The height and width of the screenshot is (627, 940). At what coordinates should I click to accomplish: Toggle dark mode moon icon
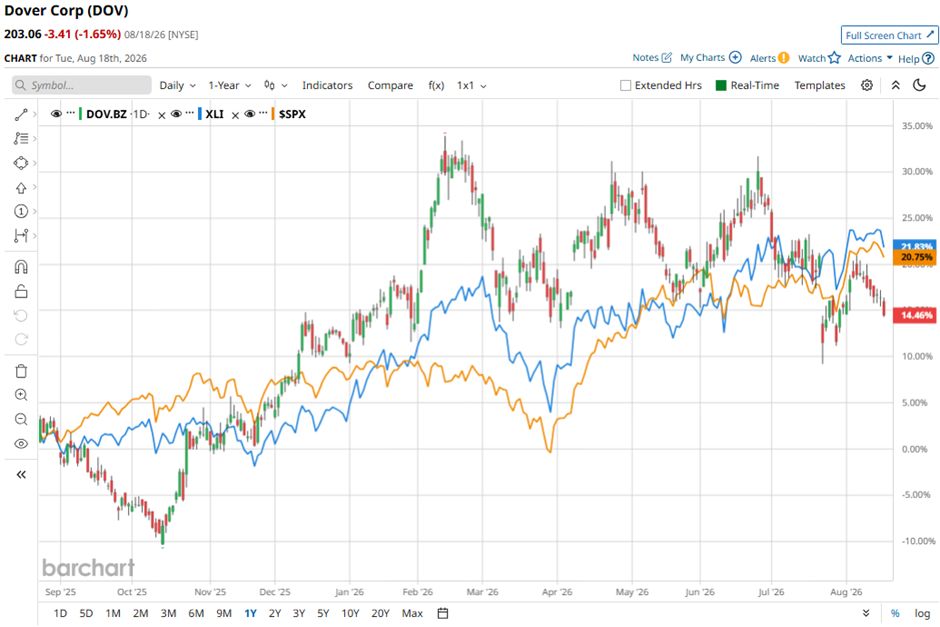tap(919, 85)
